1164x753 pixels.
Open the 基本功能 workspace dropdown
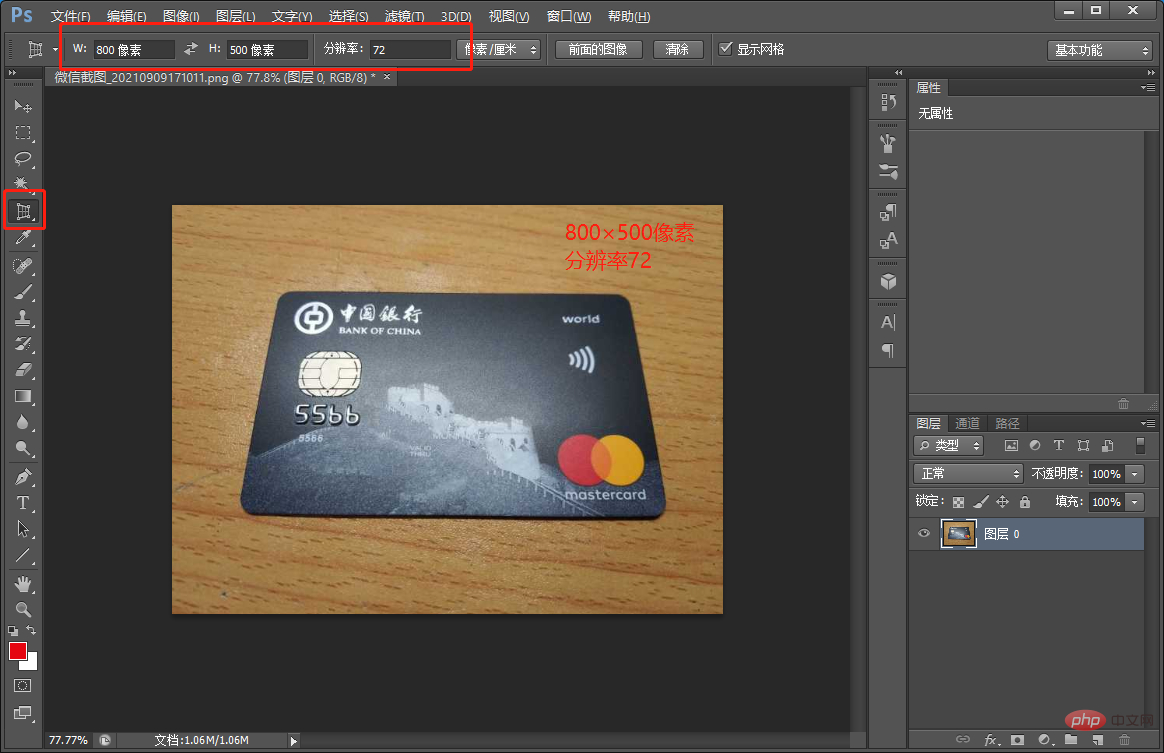pyautogui.click(x=1099, y=50)
